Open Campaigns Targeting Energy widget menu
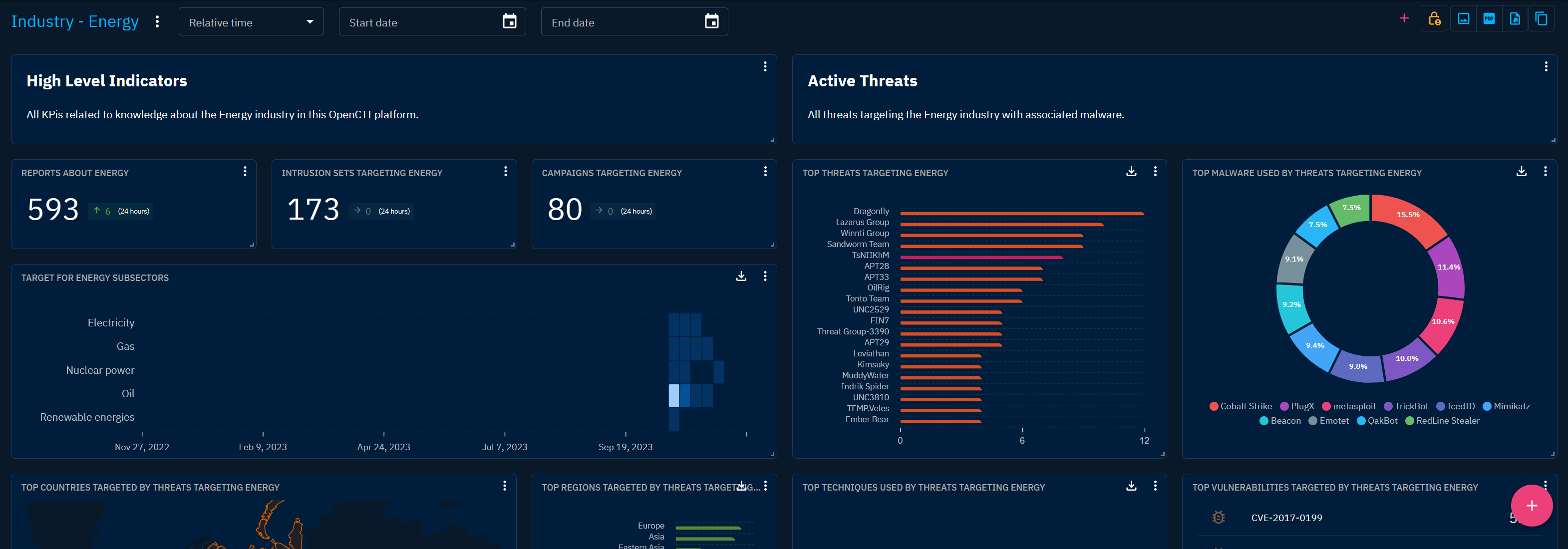1568x549 pixels. 765,172
